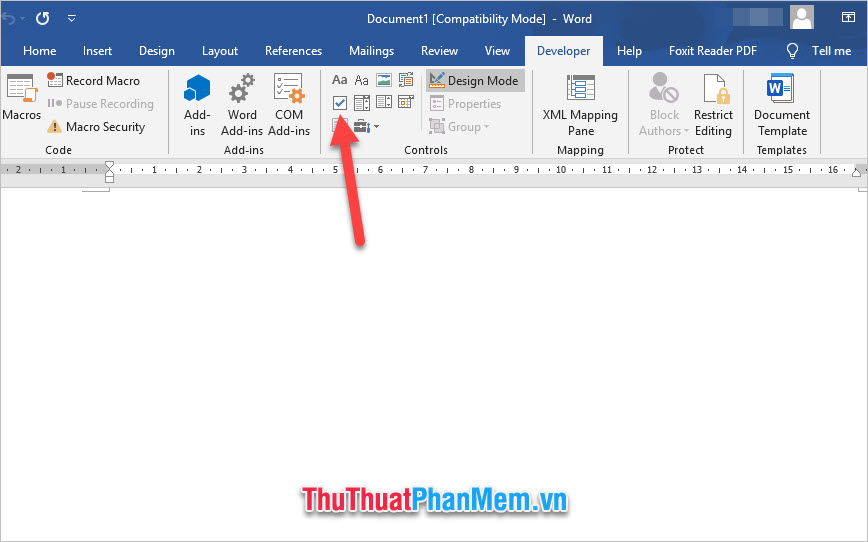Screen dimensions: 868x542
Task: Toggle Design Mode
Action: tap(475, 81)
